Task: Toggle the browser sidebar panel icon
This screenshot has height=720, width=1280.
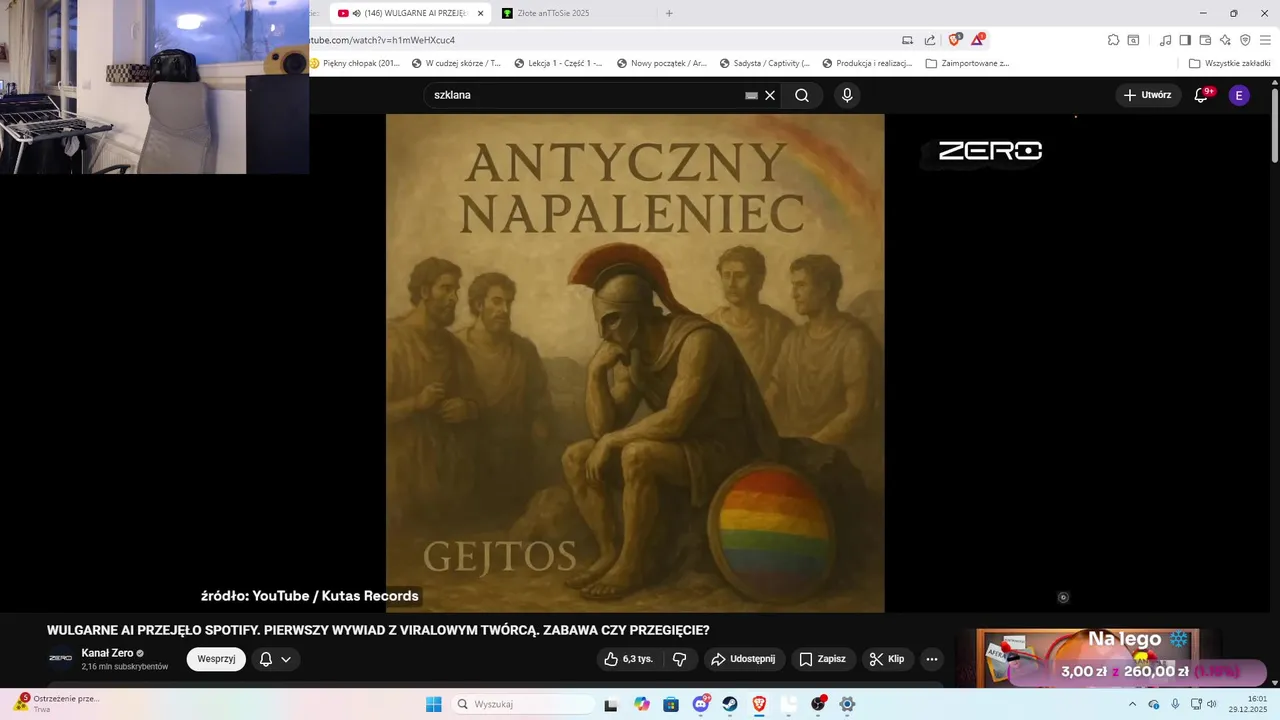Action: pos(1185,40)
